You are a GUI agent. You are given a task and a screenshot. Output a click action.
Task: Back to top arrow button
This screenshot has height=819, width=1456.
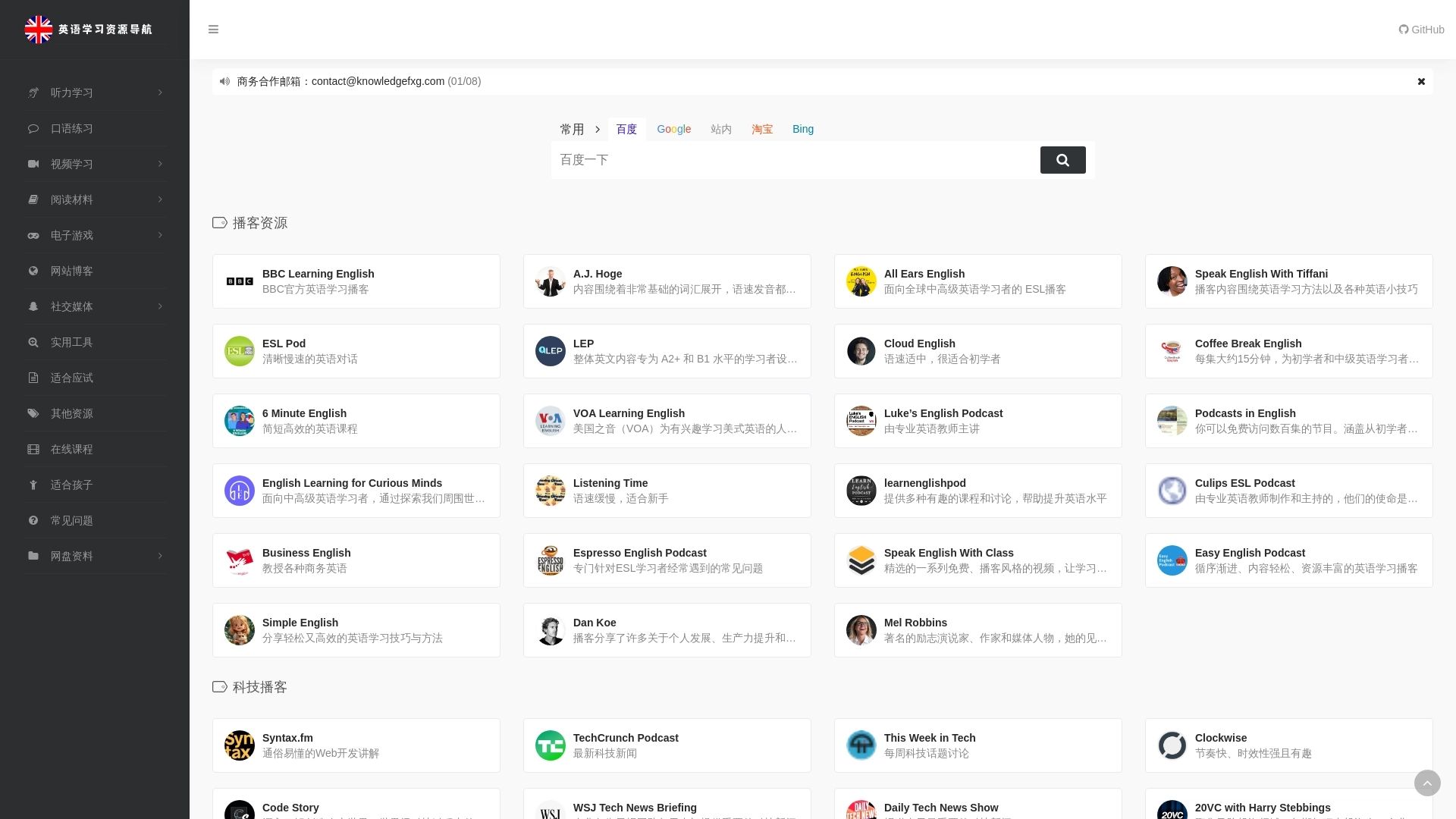[x=1427, y=783]
